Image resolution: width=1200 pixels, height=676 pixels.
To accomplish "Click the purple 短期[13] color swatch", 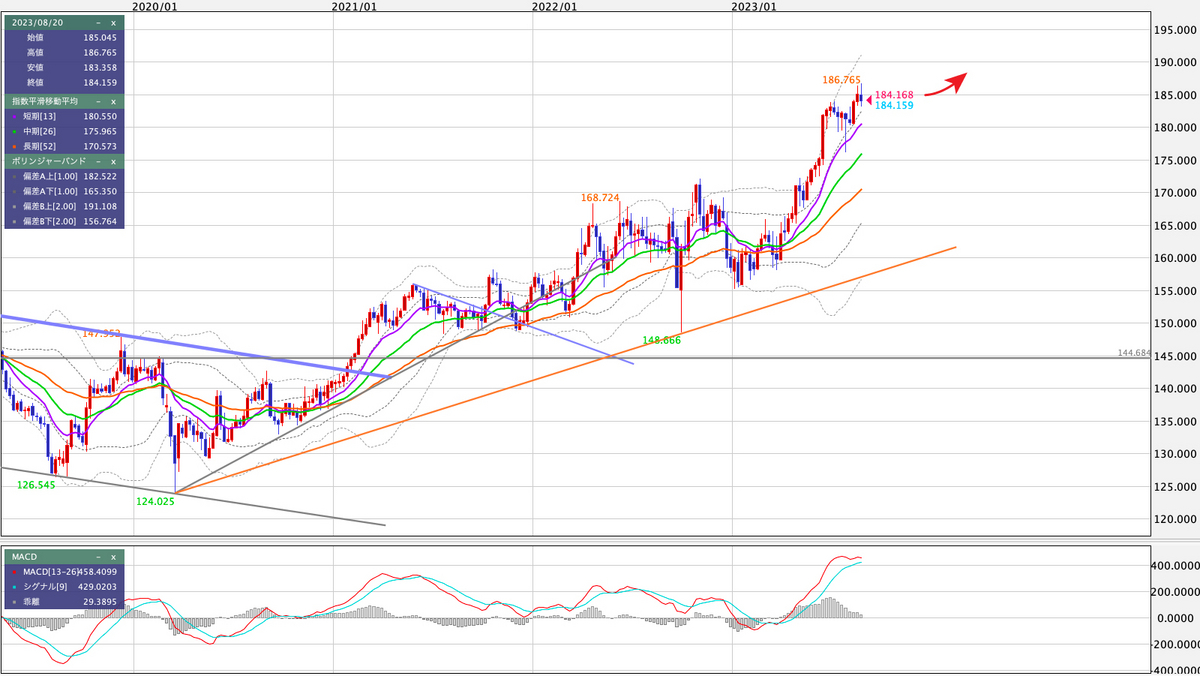I will (12, 116).
